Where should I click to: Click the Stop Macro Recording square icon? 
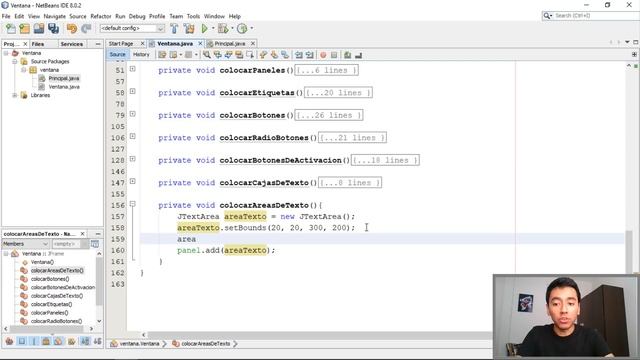click(334, 55)
